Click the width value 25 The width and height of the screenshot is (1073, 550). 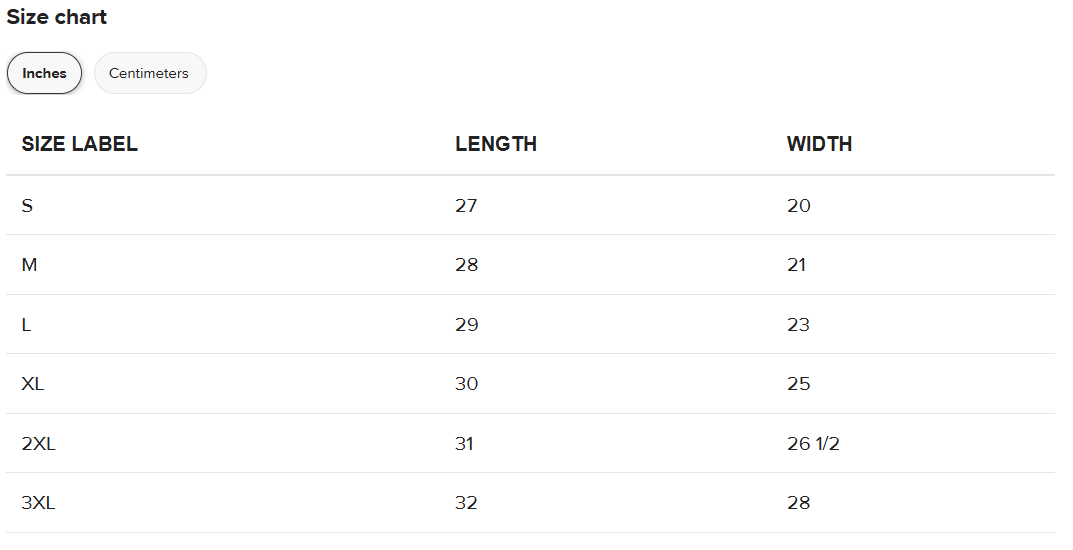(798, 384)
